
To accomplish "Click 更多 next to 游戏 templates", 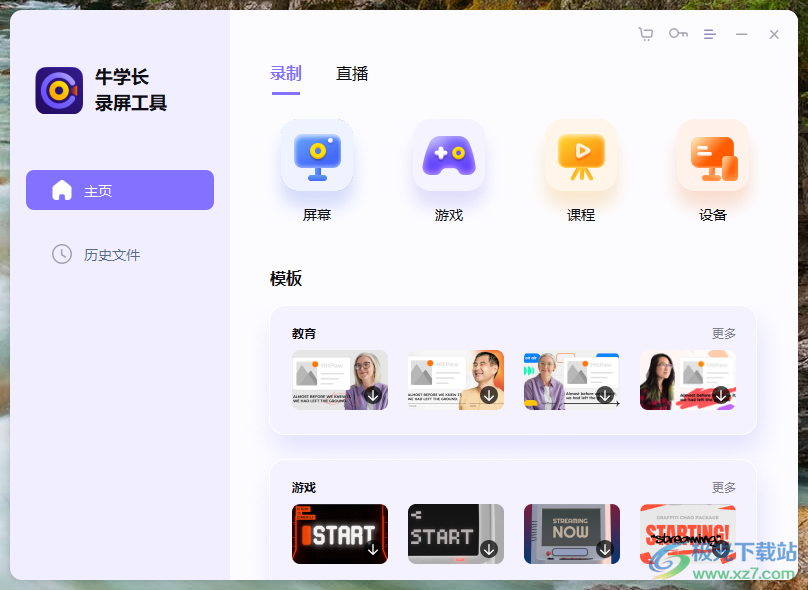I will [x=723, y=487].
